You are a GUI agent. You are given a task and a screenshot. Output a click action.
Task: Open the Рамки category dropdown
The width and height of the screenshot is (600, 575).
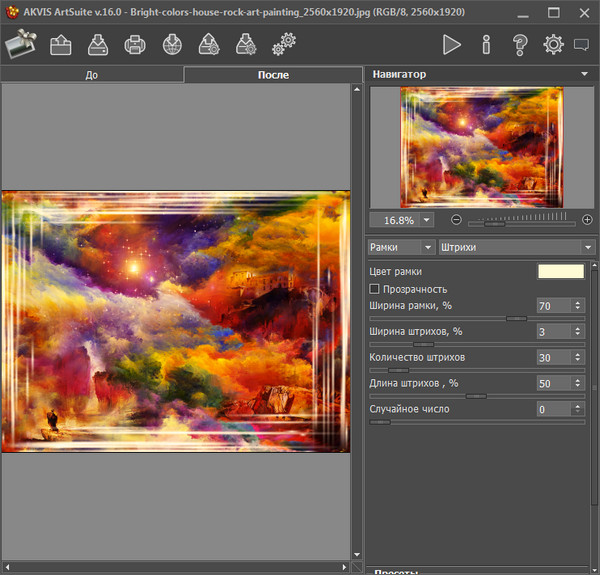401,248
